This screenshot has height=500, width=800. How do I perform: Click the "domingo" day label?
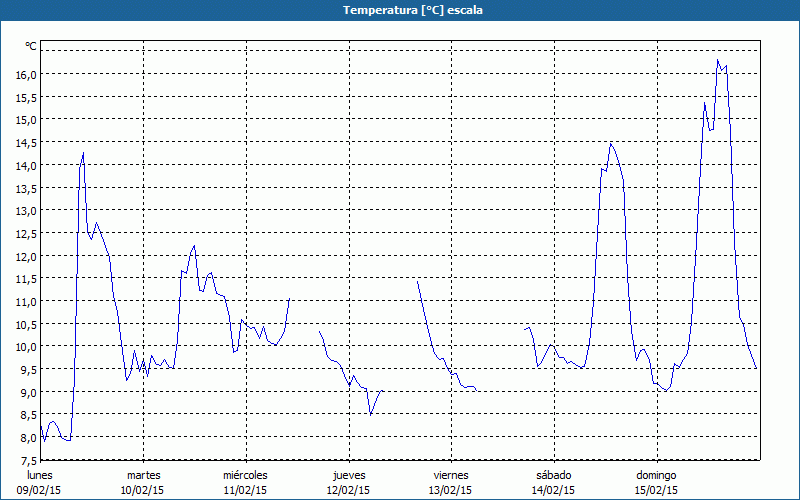656,475
